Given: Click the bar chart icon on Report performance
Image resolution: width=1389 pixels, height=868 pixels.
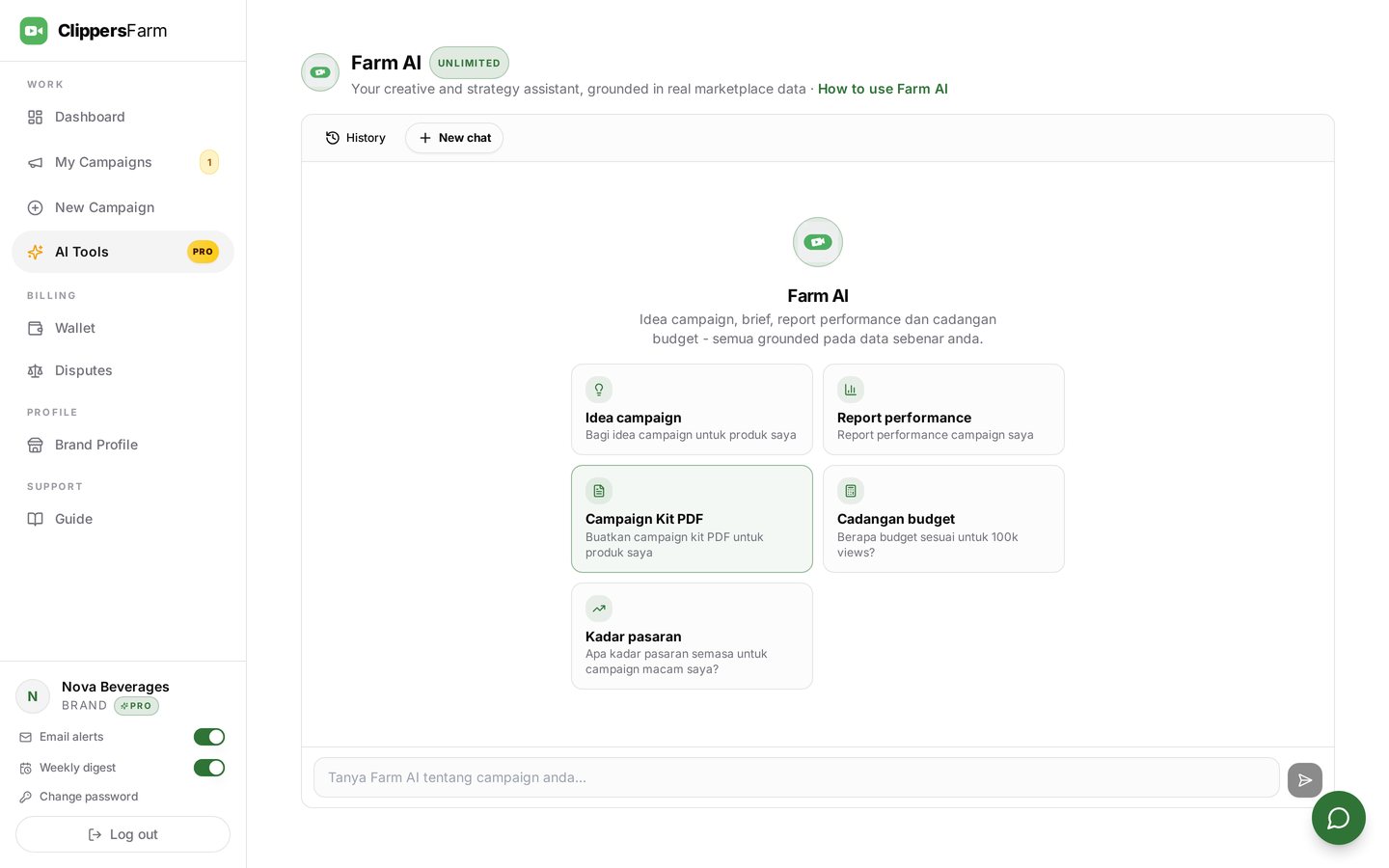Looking at the screenshot, I should click(x=851, y=390).
